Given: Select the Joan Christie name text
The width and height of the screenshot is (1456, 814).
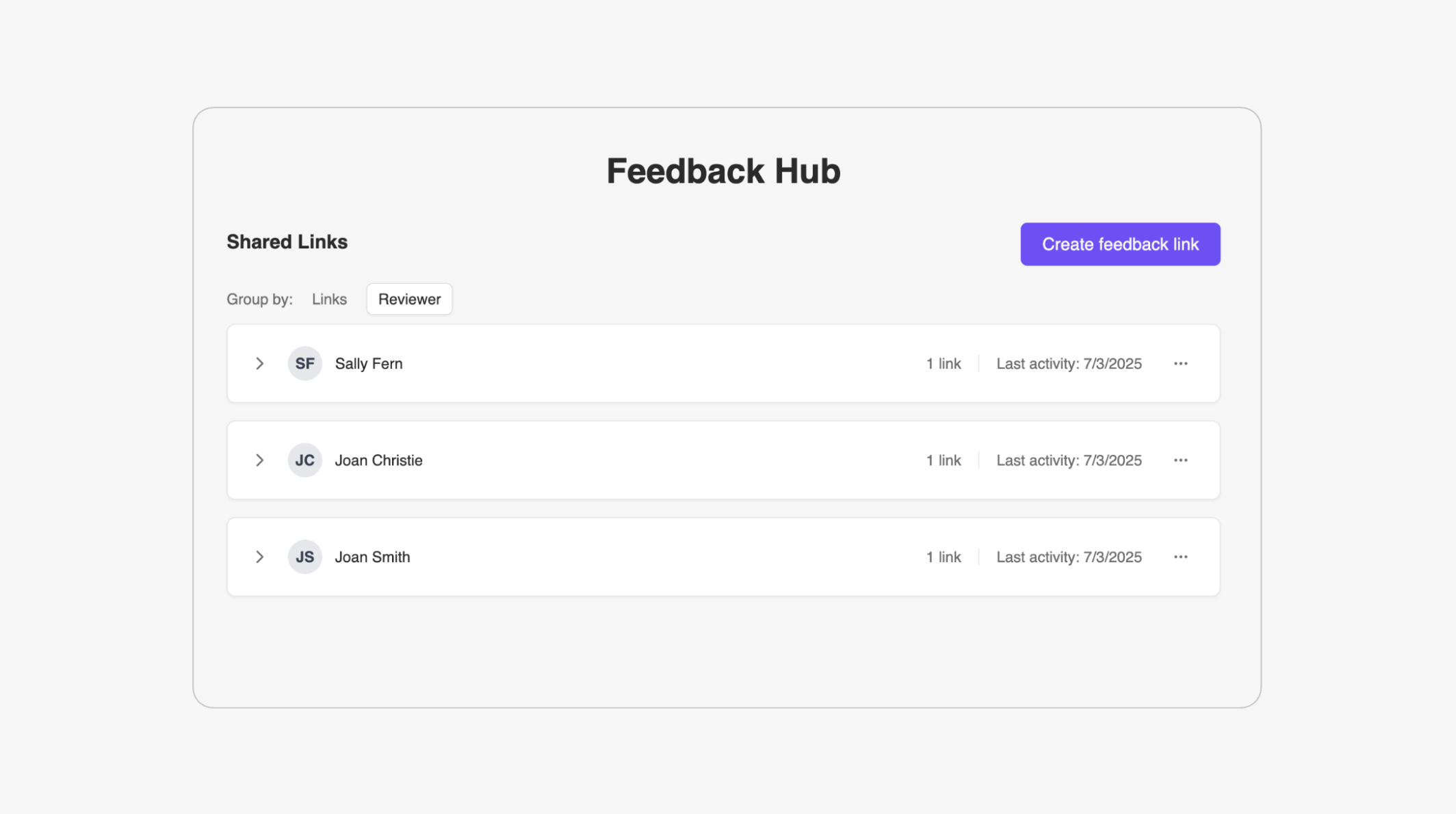Looking at the screenshot, I should coord(378,460).
